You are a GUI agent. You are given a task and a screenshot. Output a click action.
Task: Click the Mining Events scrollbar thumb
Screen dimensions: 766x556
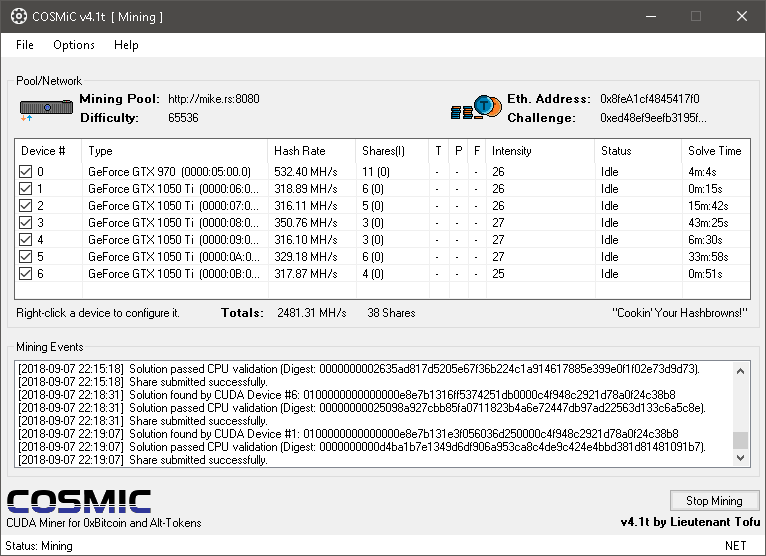pyautogui.click(x=741, y=440)
